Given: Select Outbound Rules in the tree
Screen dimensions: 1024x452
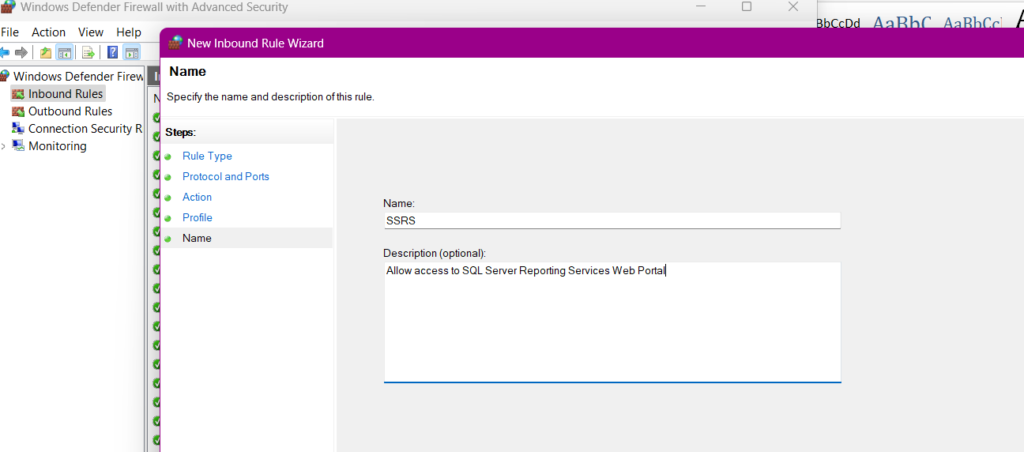Looking at the screenshot, I should 70,112.
